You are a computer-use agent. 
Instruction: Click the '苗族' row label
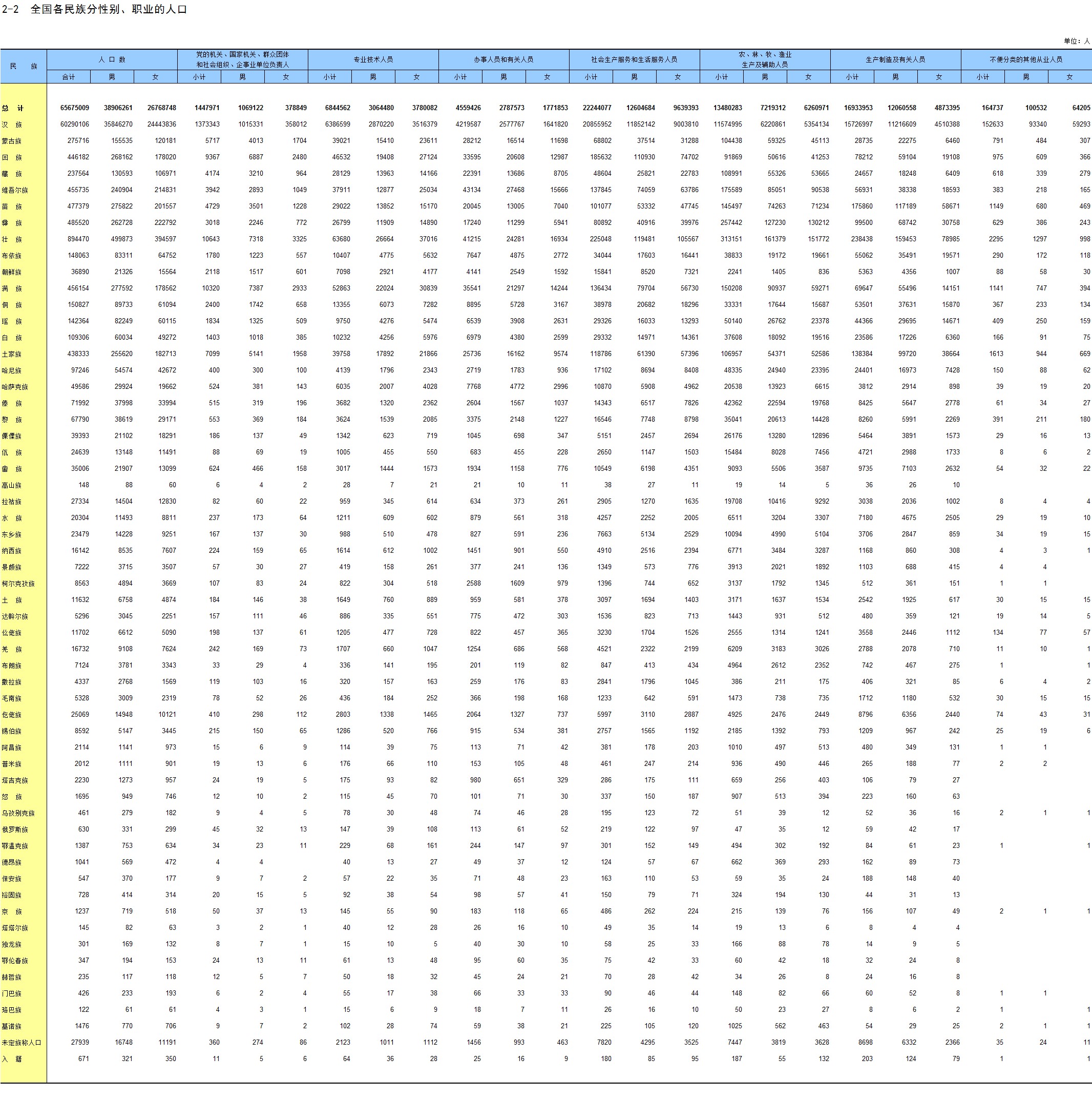click(12, 206)
